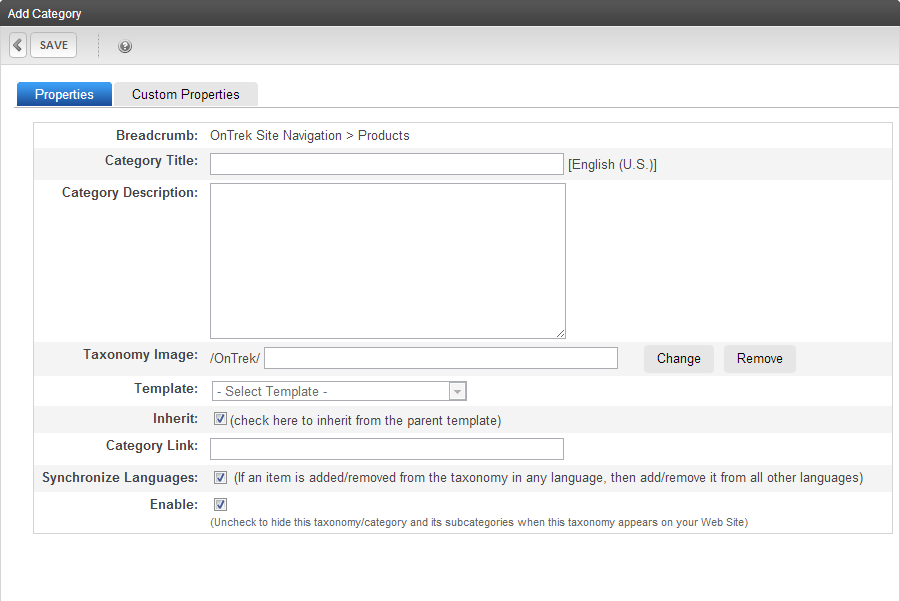
Task: Focus the Category Title text field
Action: pyautogui.click(x=387, y=164)
